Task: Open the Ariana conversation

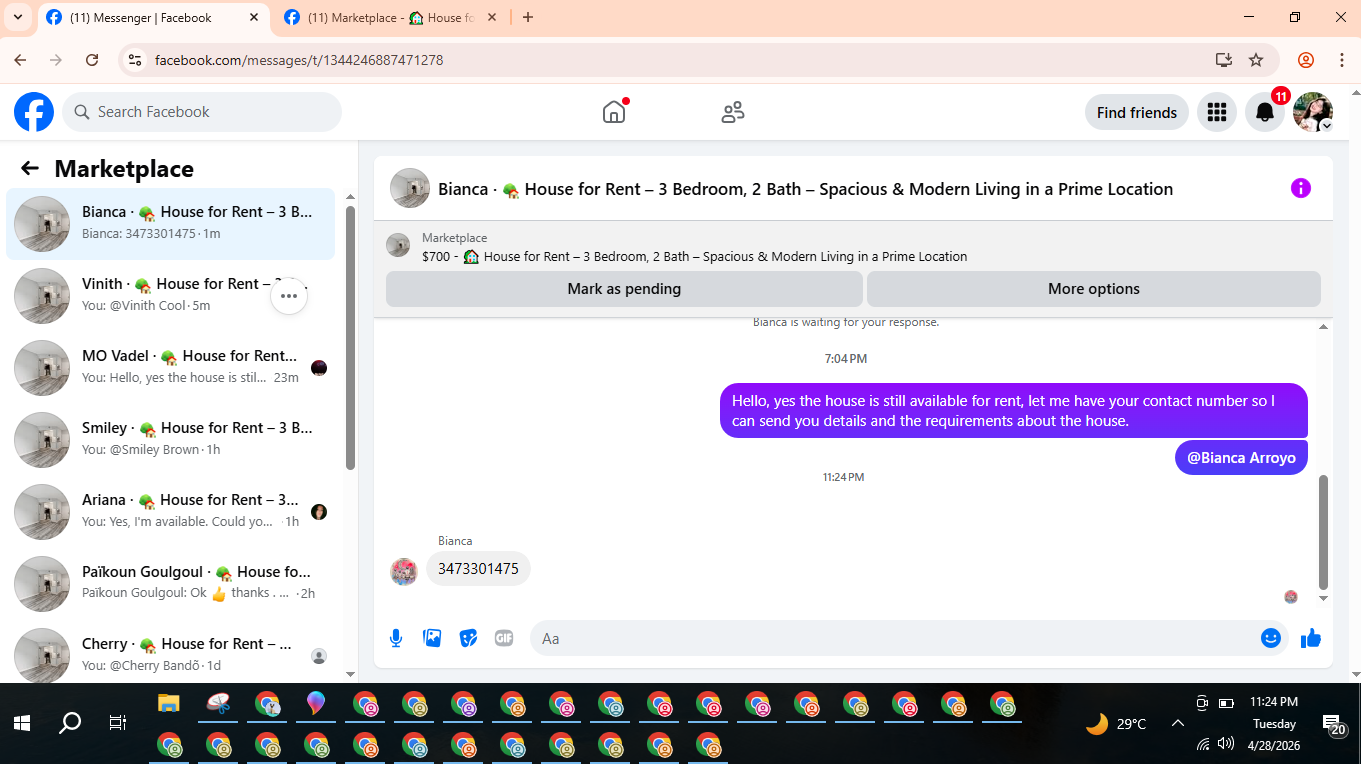Action: point(171,512)
